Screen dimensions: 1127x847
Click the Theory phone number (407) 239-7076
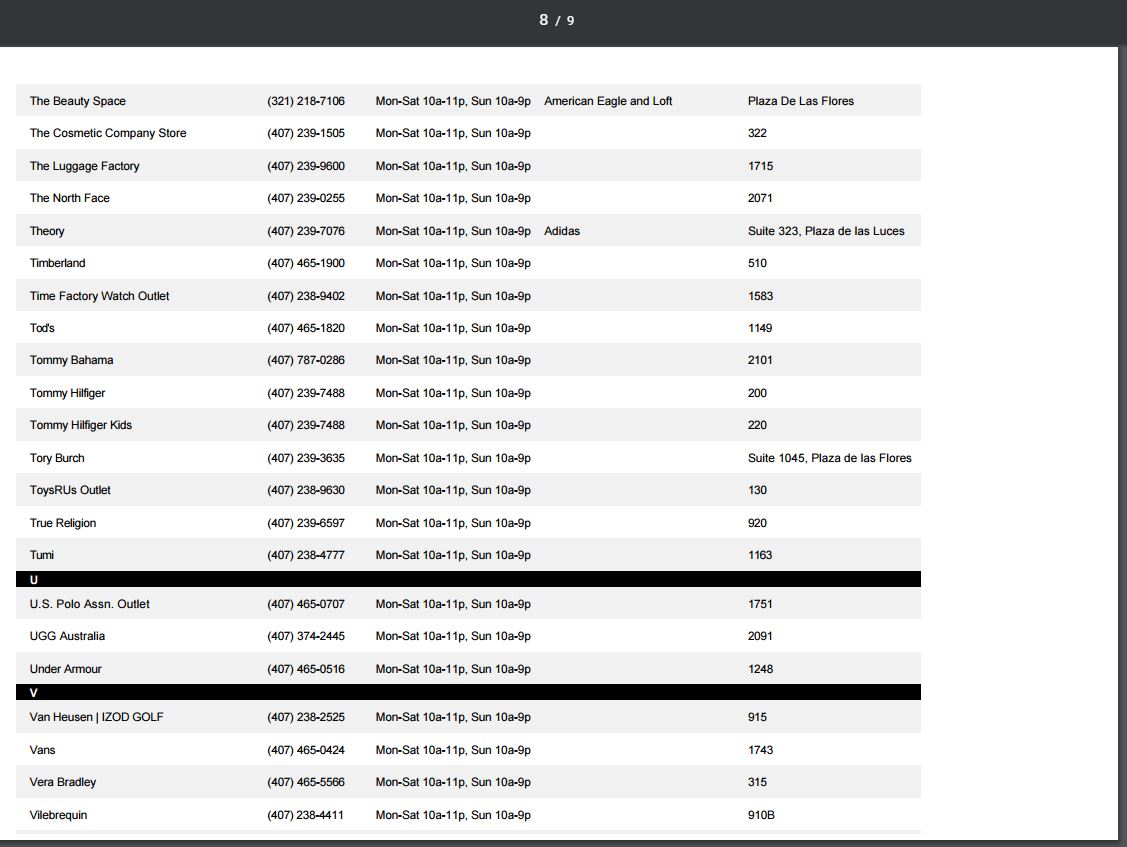306,231
